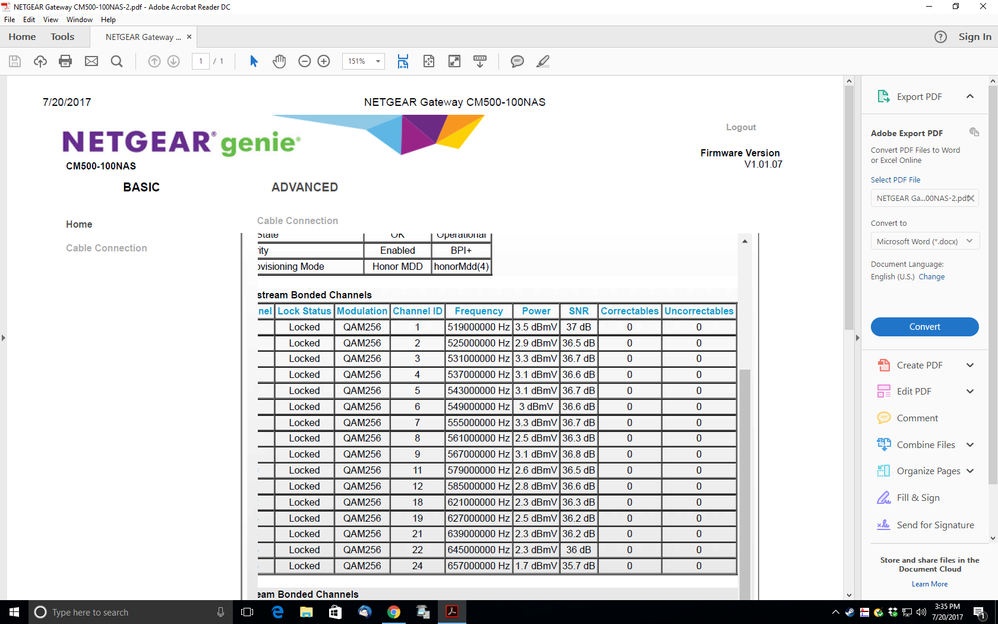Click the Fit Width scrolling icon
This screenshot has height=624, width=998.
point(403,61)
